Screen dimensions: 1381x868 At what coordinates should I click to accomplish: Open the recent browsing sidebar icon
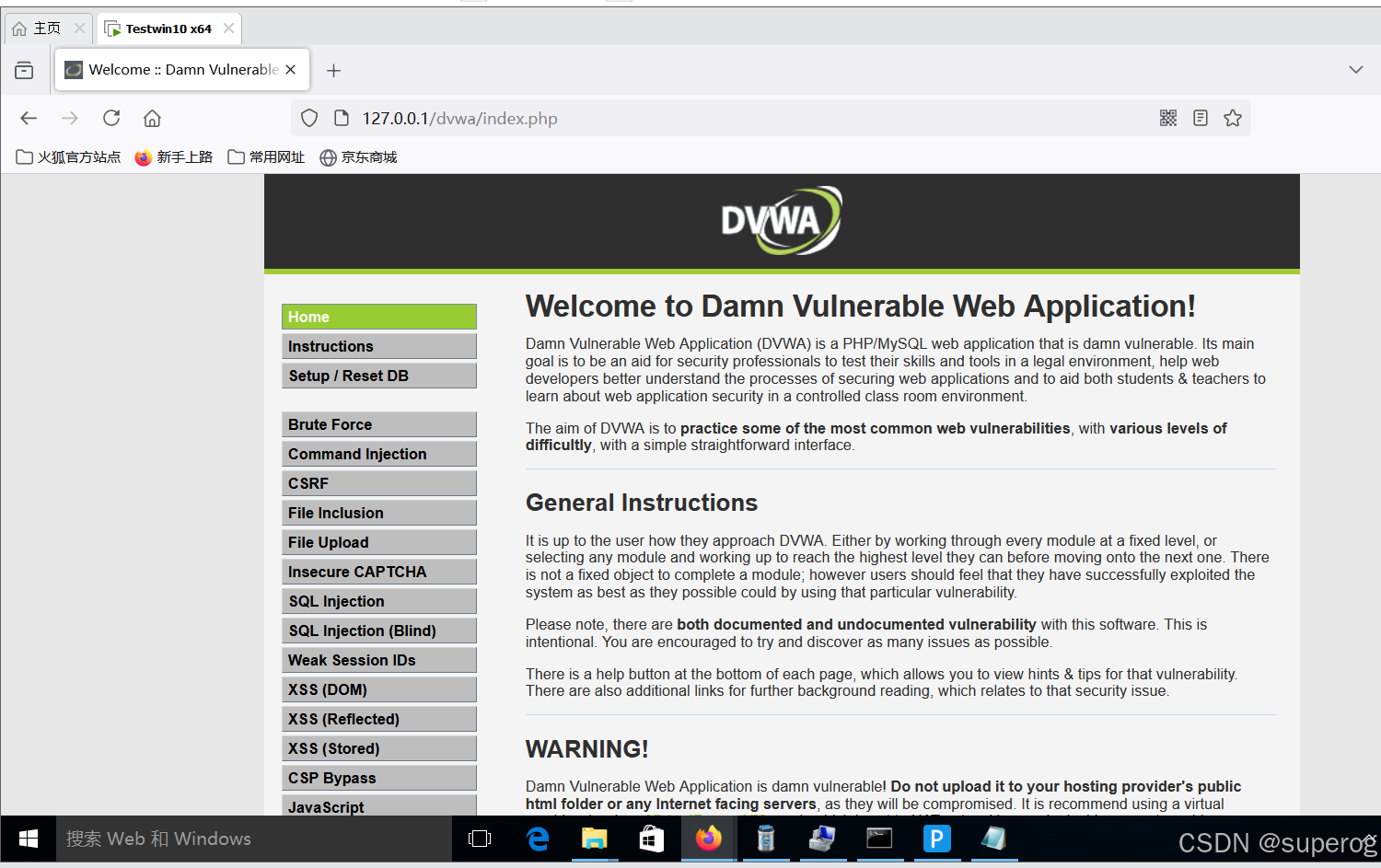24,70
